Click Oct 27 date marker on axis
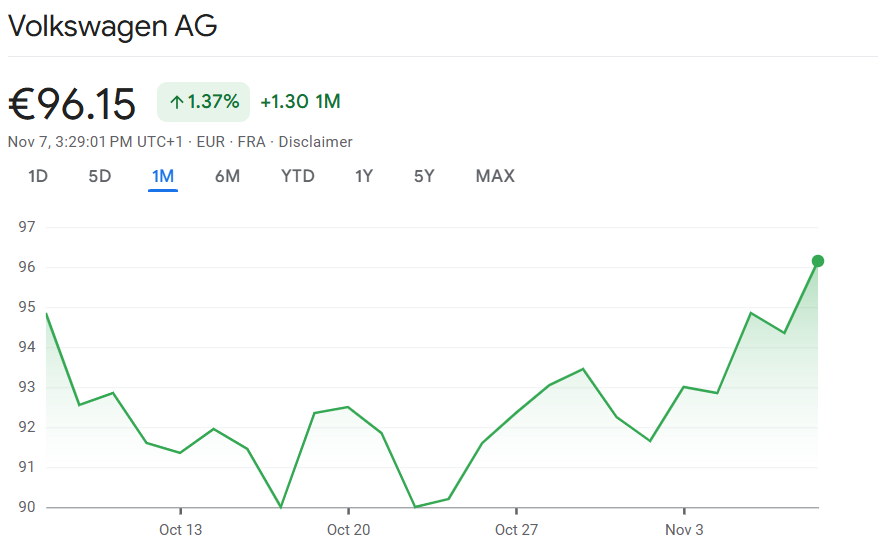Viewport: 878px width, 548px height. click(516, 529)
